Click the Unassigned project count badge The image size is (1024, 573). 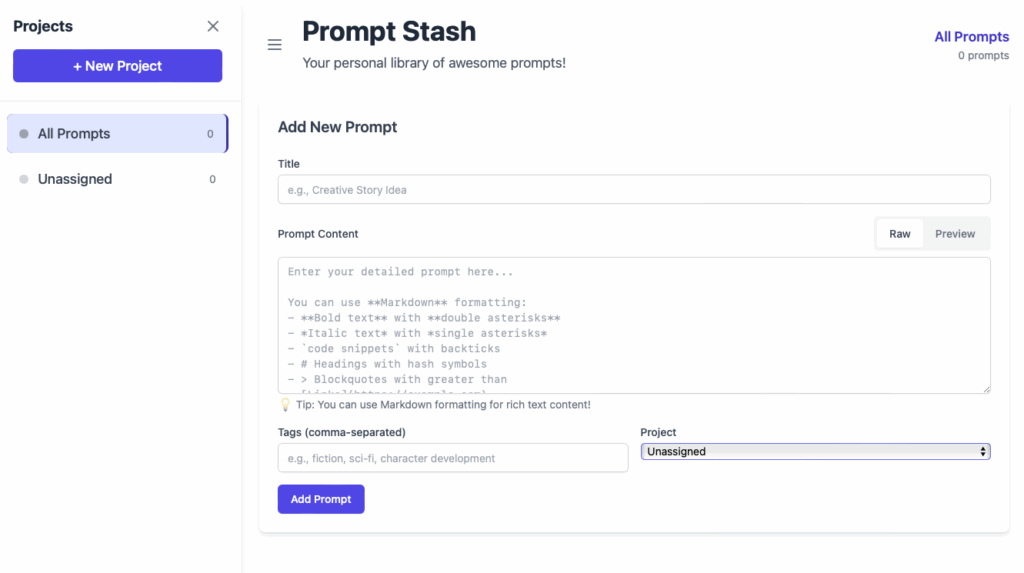tap(212, 180)
